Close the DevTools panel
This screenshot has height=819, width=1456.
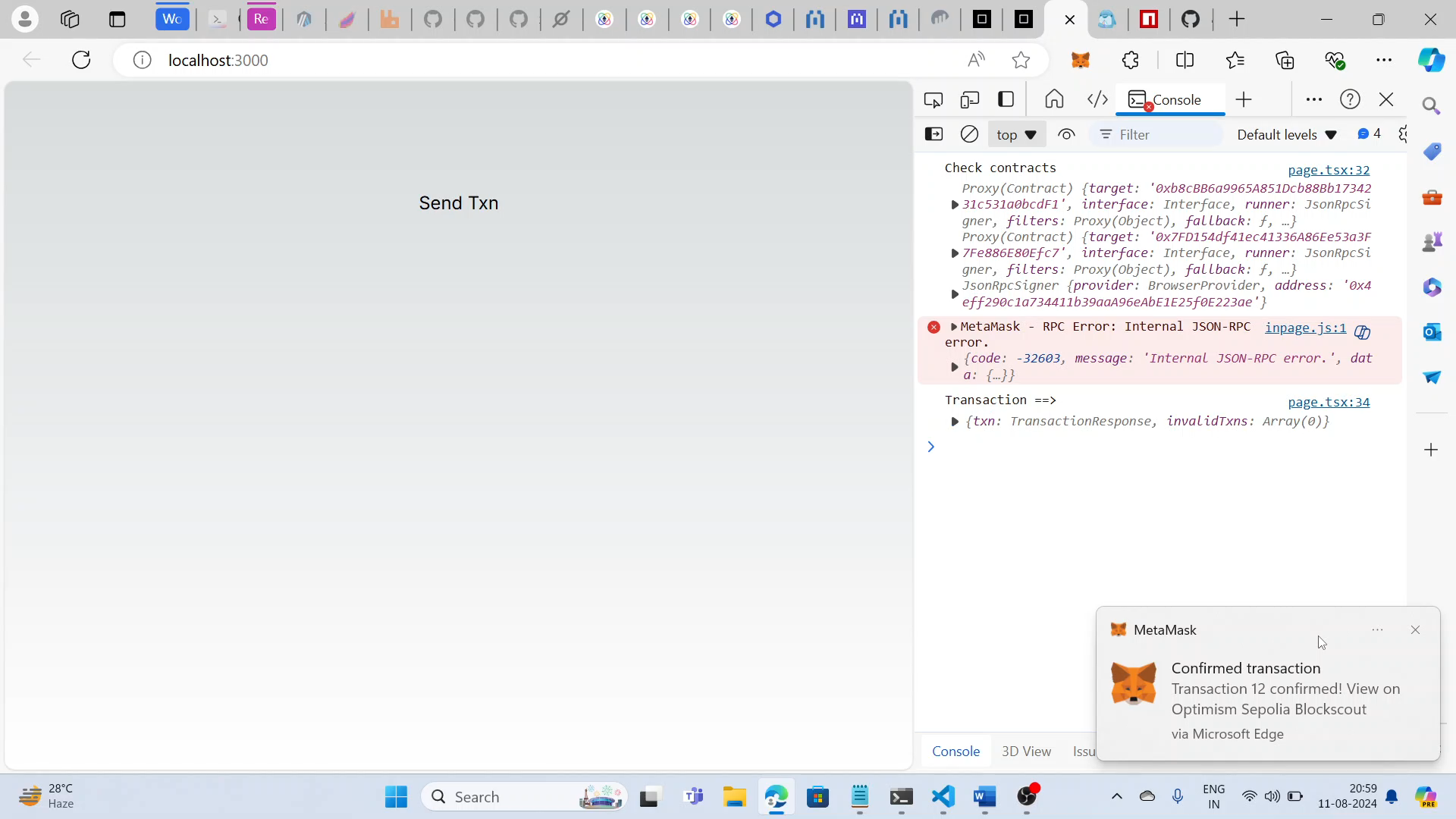coord(1386,99)
